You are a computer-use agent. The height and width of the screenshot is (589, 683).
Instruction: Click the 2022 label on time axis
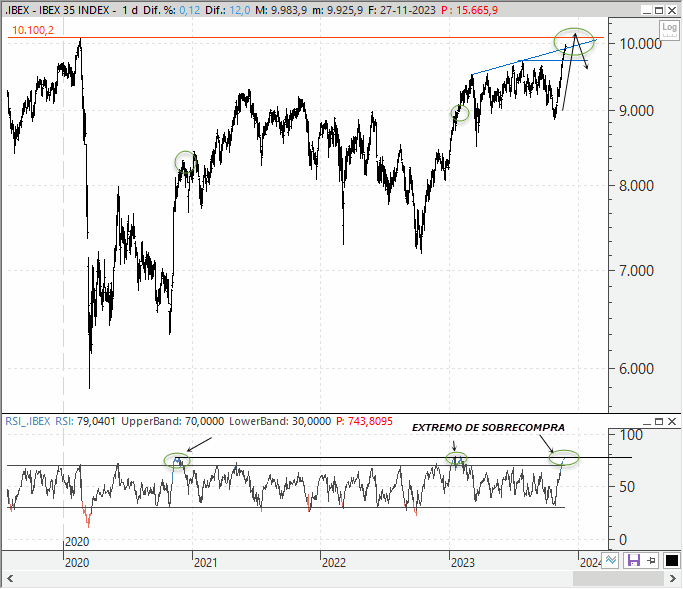334,562
